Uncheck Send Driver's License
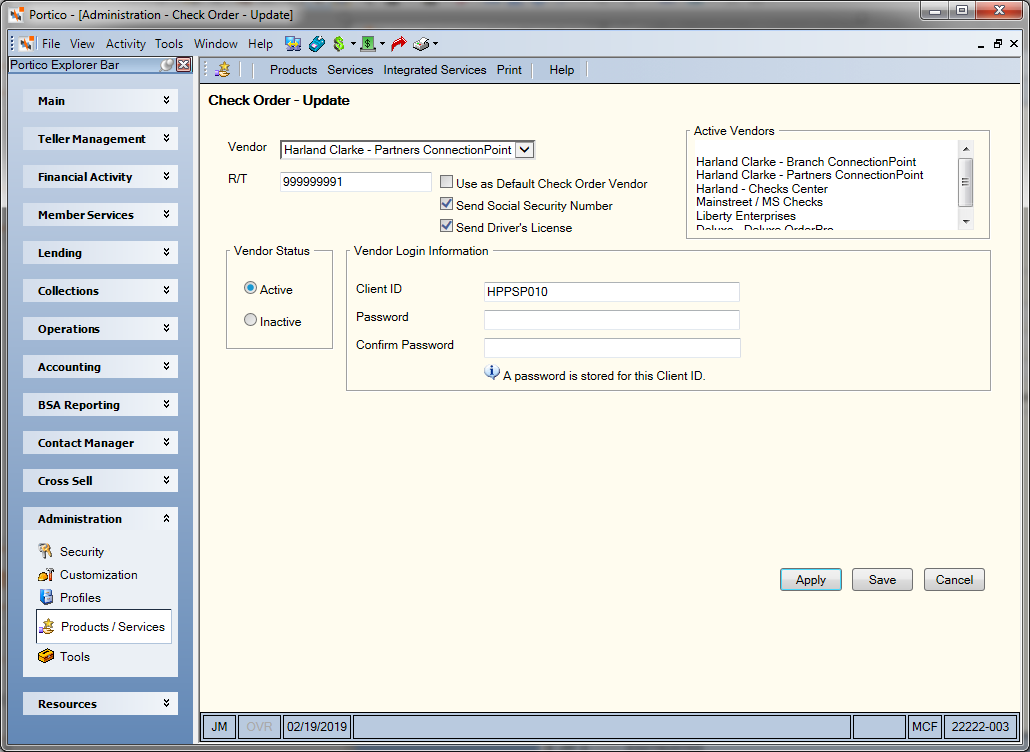Image resolution: width=1030 pixels, height=752 pixels. (x=447, y=226)
